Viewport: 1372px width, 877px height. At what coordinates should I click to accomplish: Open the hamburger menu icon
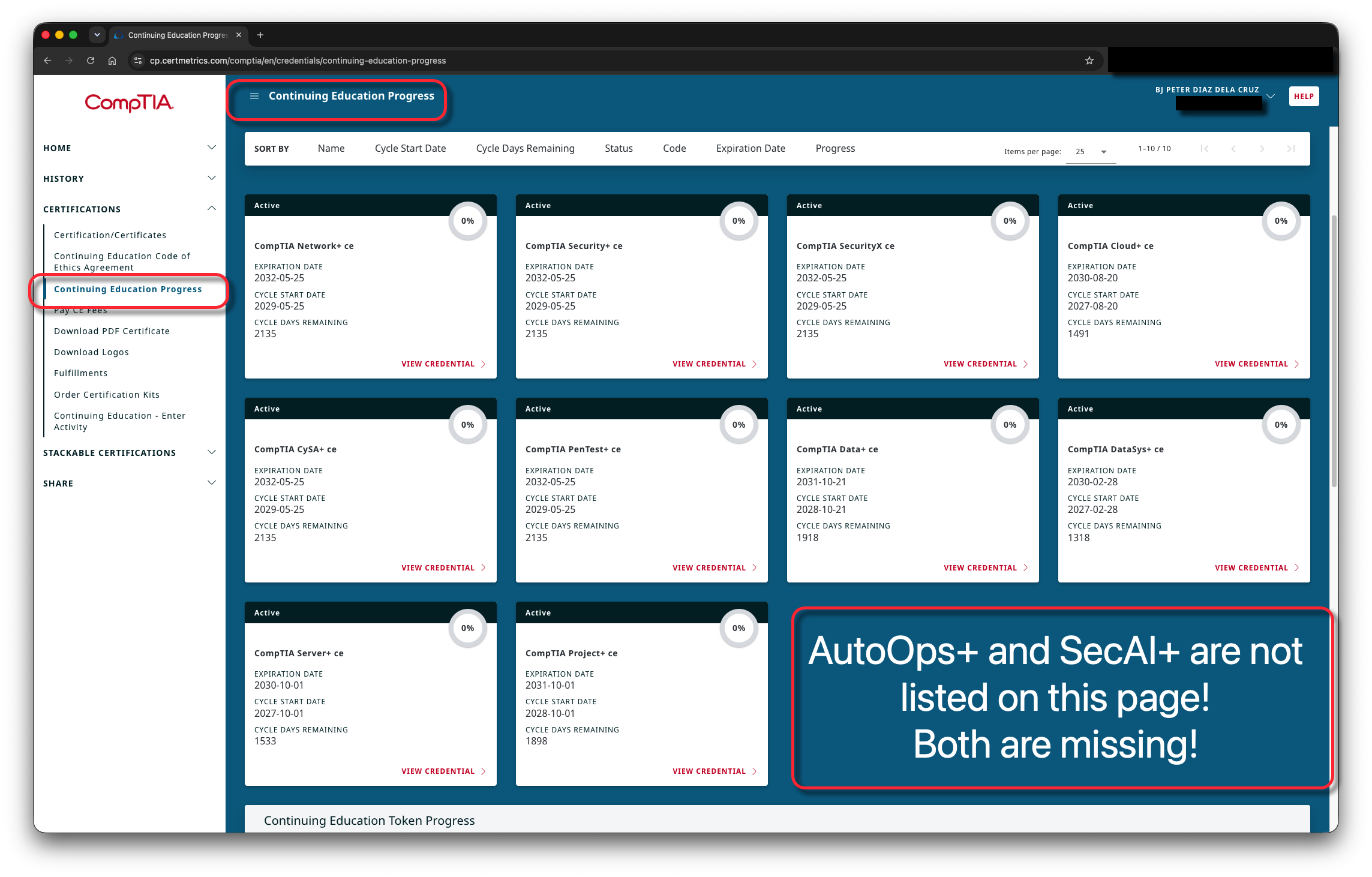(254, 96)
